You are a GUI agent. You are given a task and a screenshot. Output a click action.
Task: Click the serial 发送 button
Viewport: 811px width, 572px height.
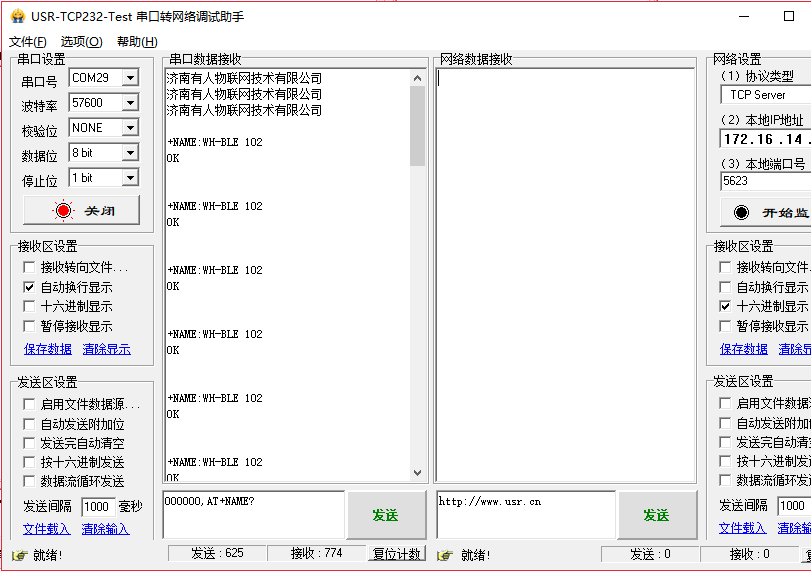[x=385, y=515]
